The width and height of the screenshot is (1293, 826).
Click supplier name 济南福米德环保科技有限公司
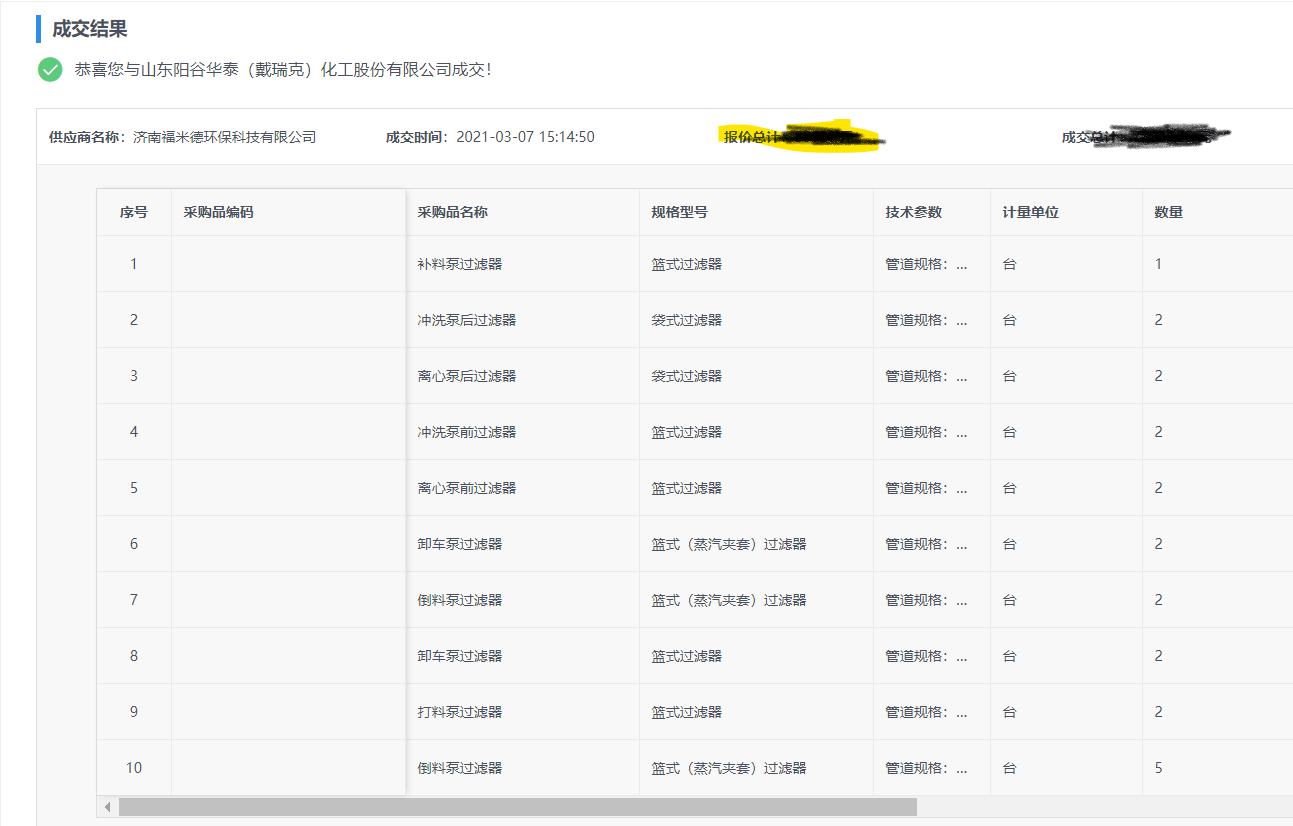coord(224,137)
